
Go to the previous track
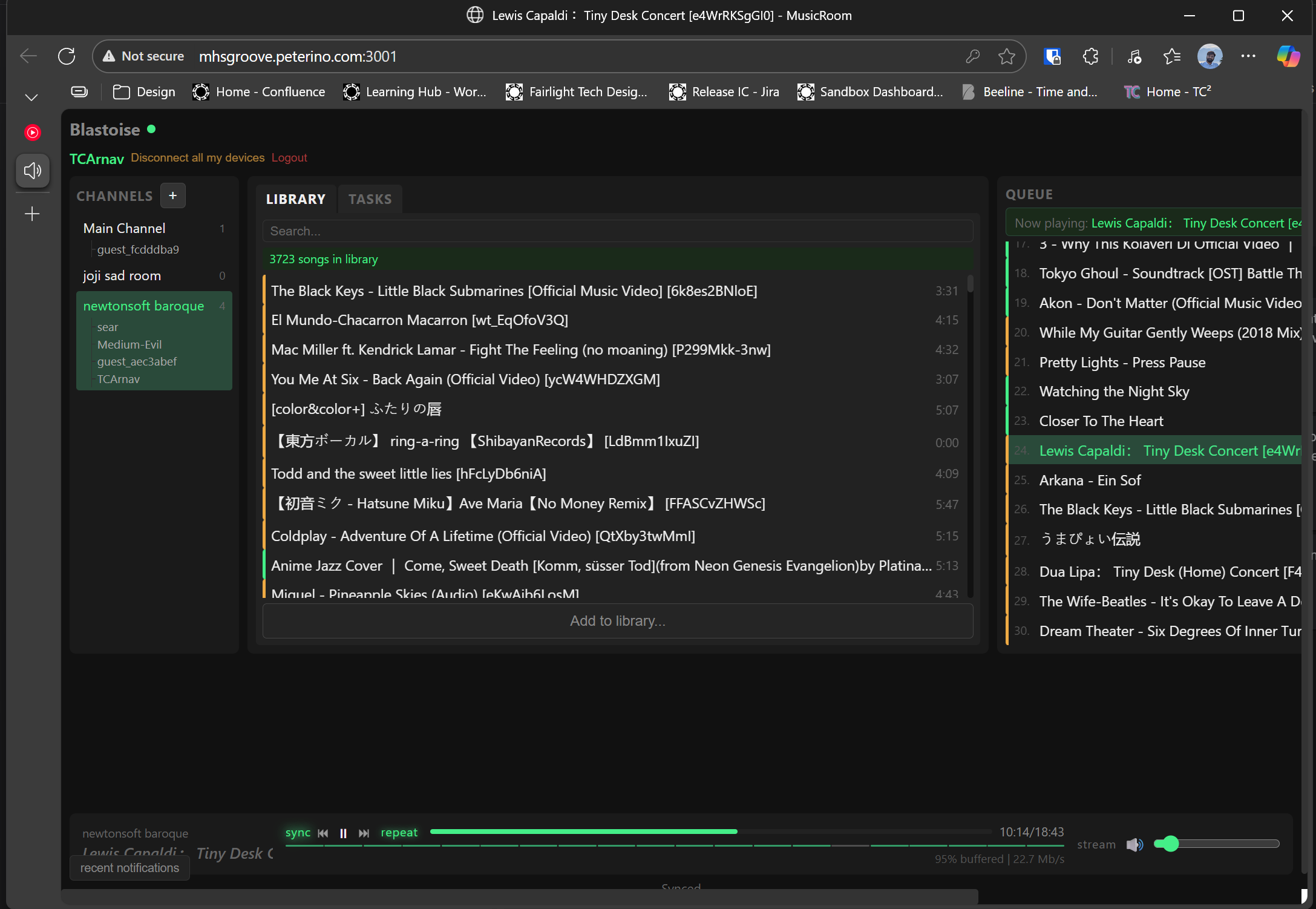323,833
